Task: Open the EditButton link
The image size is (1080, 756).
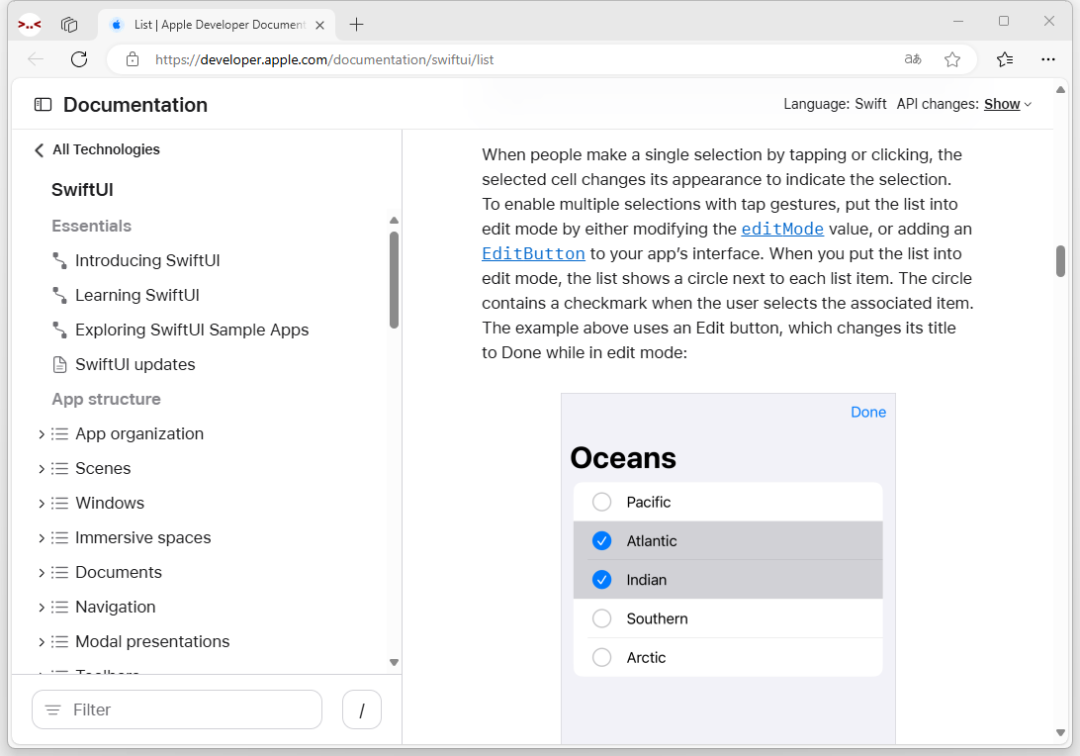Action: pyautogui.click(x=533, y=253)
